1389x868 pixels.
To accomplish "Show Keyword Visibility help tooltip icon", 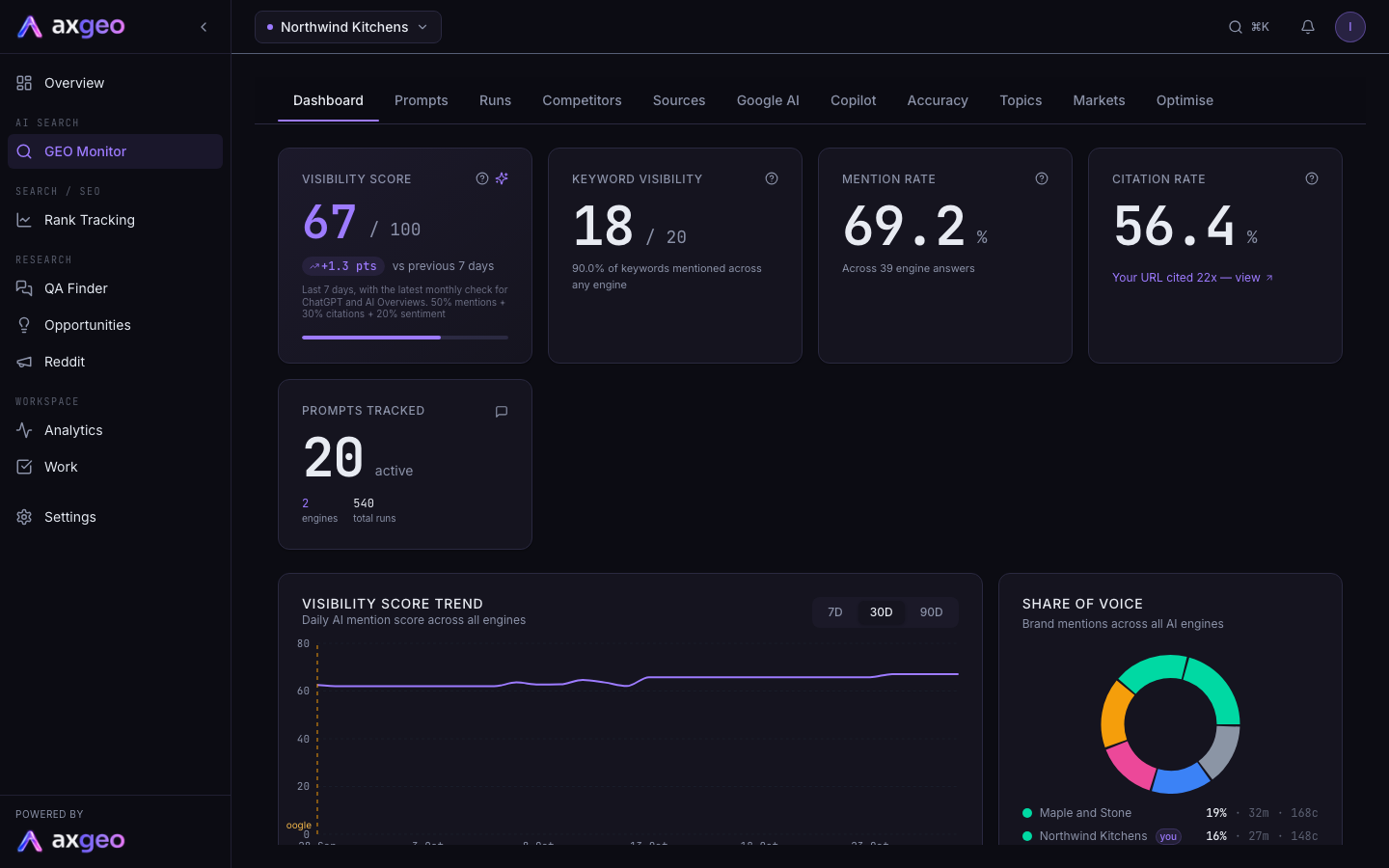I will (772, 178).
